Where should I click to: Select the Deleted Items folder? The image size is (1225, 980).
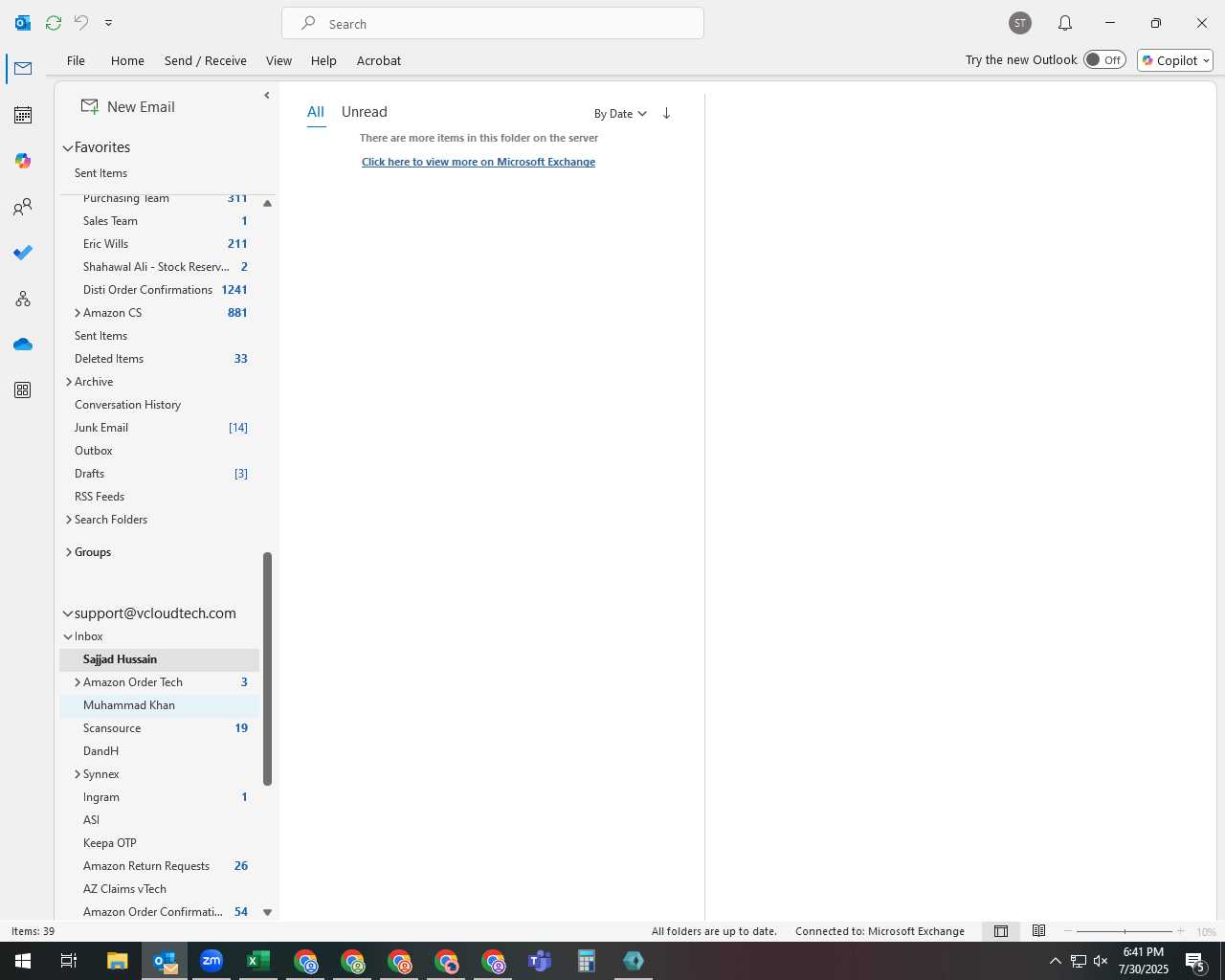point(159,359)
